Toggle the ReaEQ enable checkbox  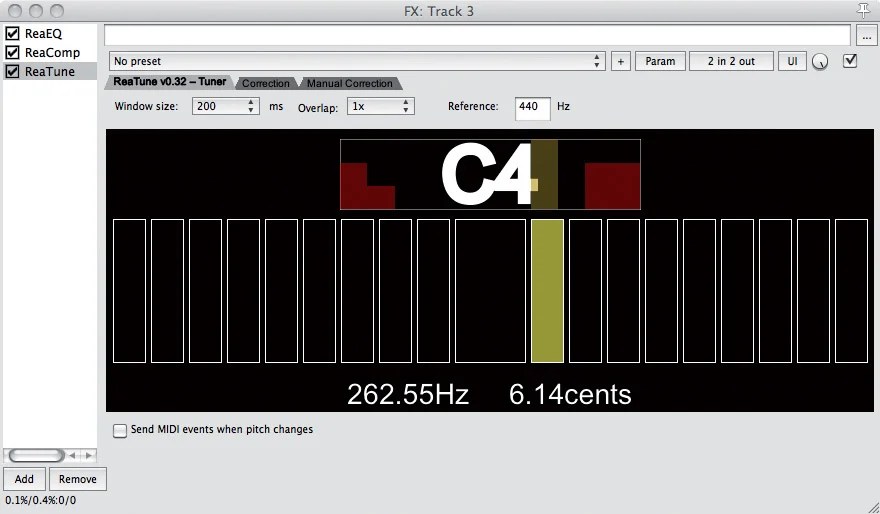point(12,34)
